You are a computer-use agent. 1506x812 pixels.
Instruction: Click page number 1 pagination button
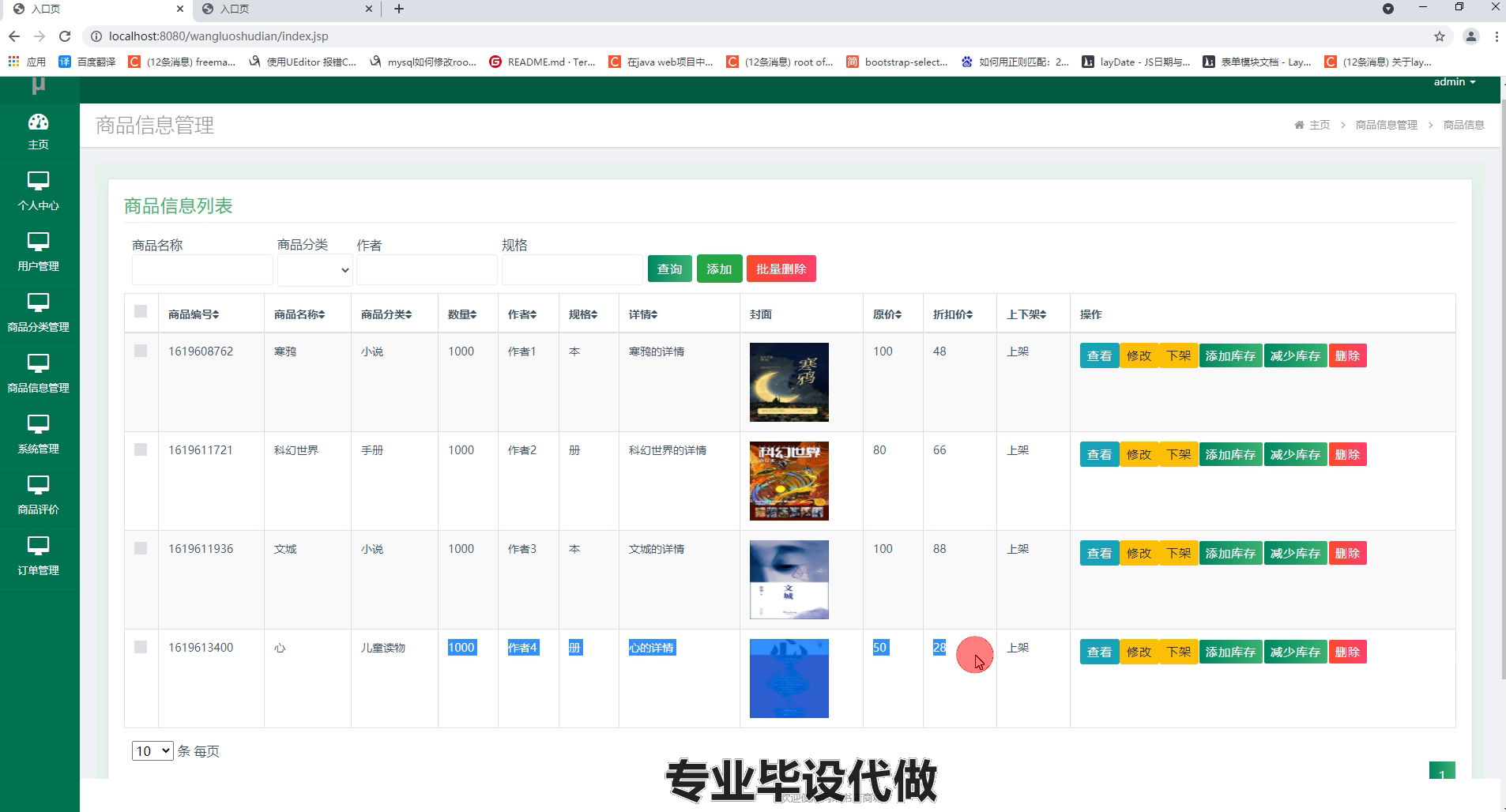[x=1442, y=771]
